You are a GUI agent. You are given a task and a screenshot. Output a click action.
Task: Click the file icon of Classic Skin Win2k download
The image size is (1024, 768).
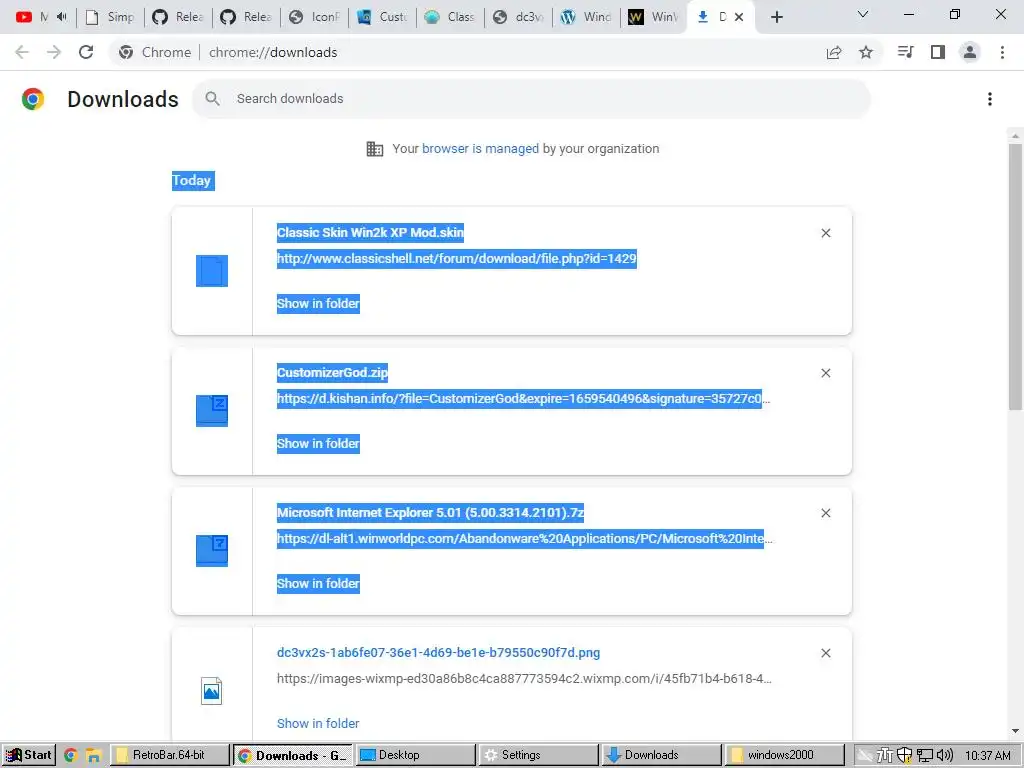click(212, 271)
